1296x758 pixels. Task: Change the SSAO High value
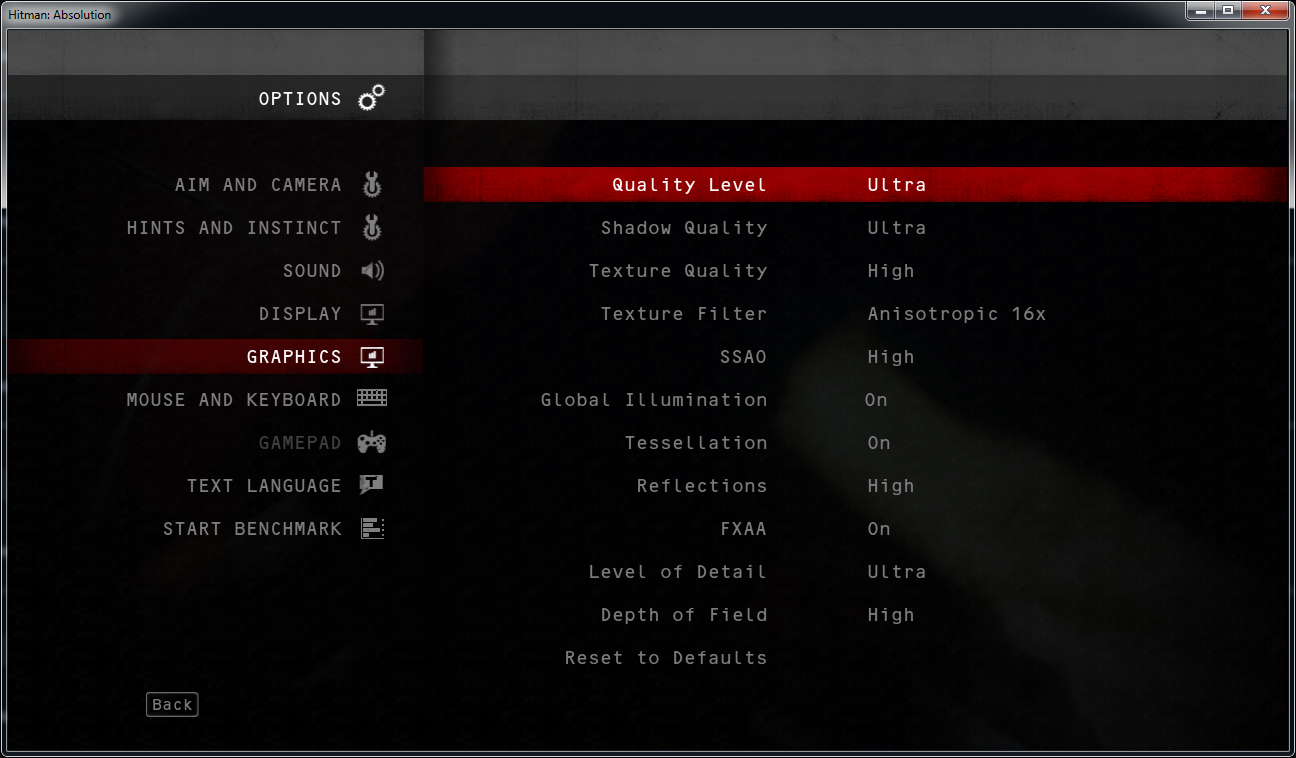pos(891,357)
